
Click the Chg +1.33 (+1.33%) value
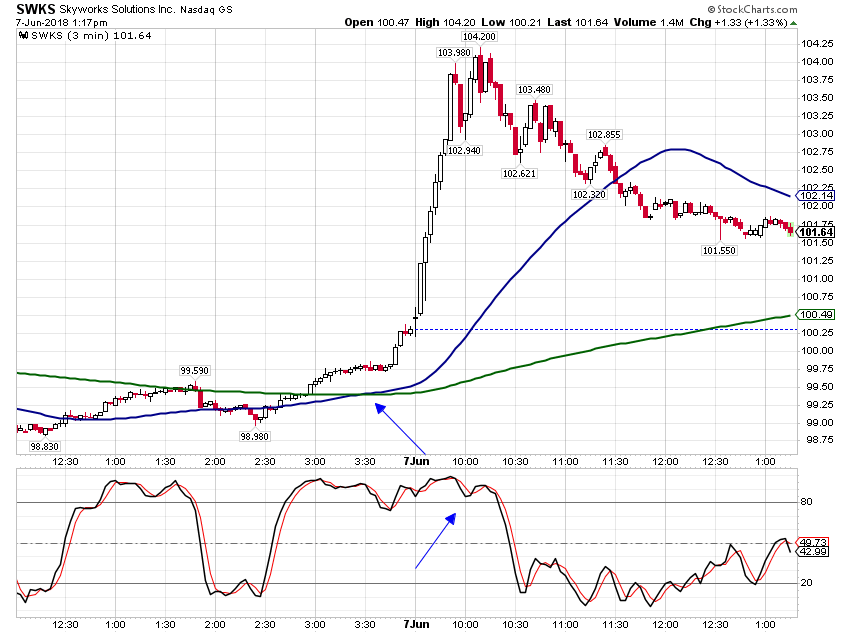point(738,22)
